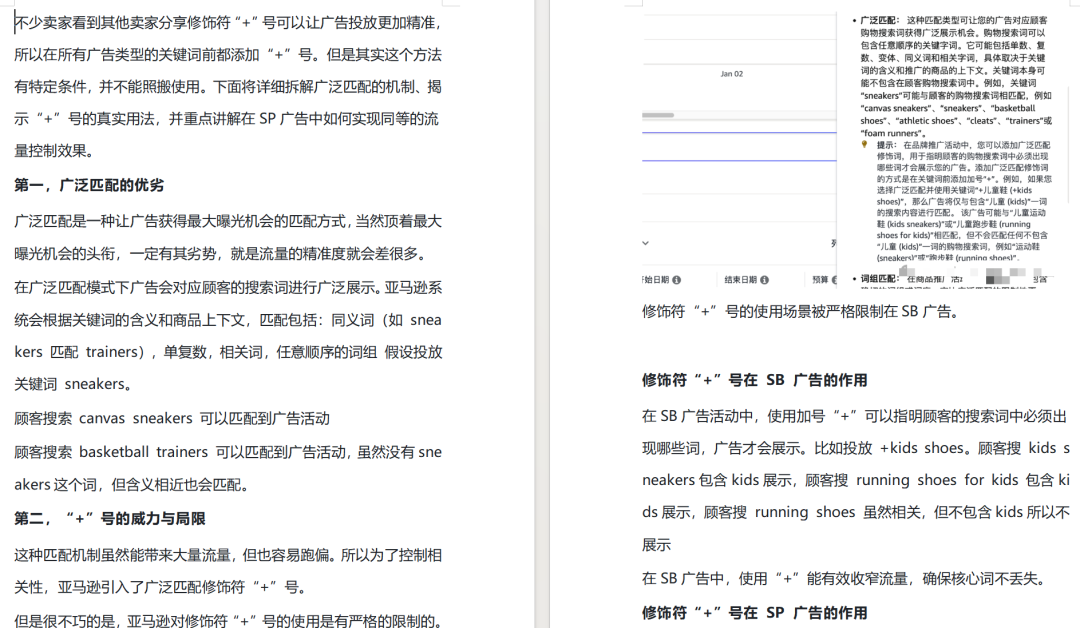Collapse the embedded Amazon table section
1080x628 pixels.
tap(644, 245)
